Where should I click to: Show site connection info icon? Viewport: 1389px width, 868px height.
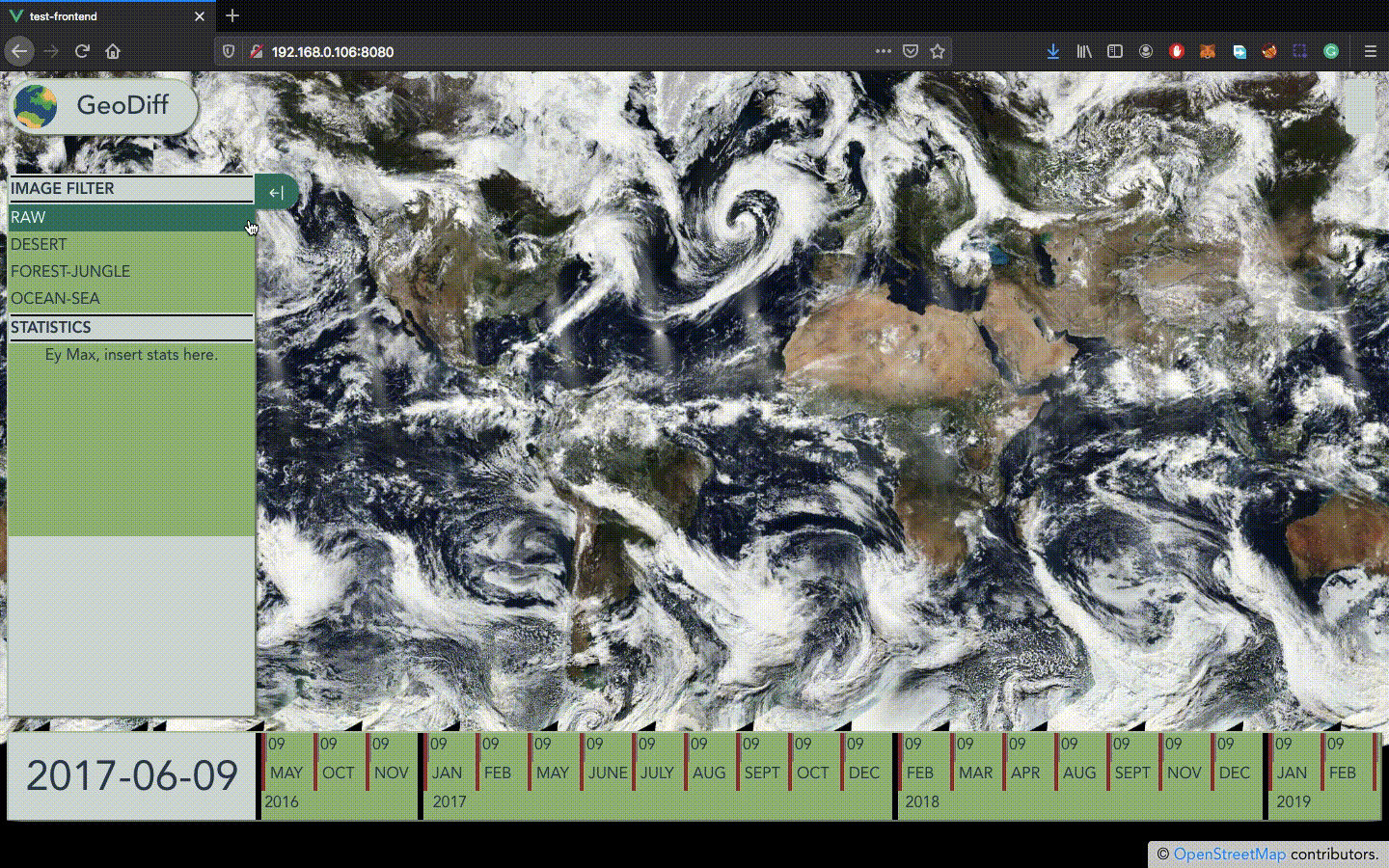pyautogui.click(x=256, y=51)
